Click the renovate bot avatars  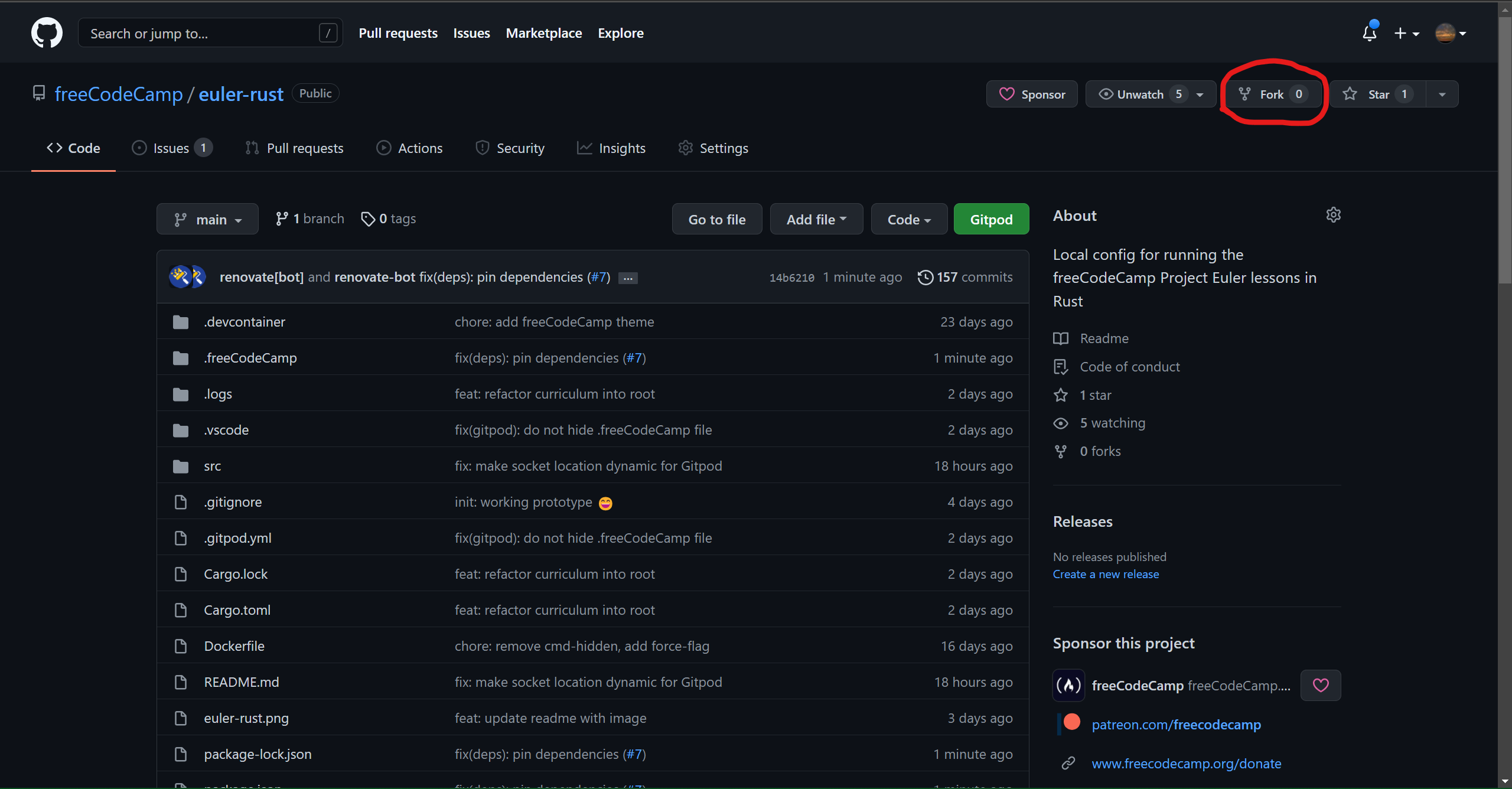187,276
